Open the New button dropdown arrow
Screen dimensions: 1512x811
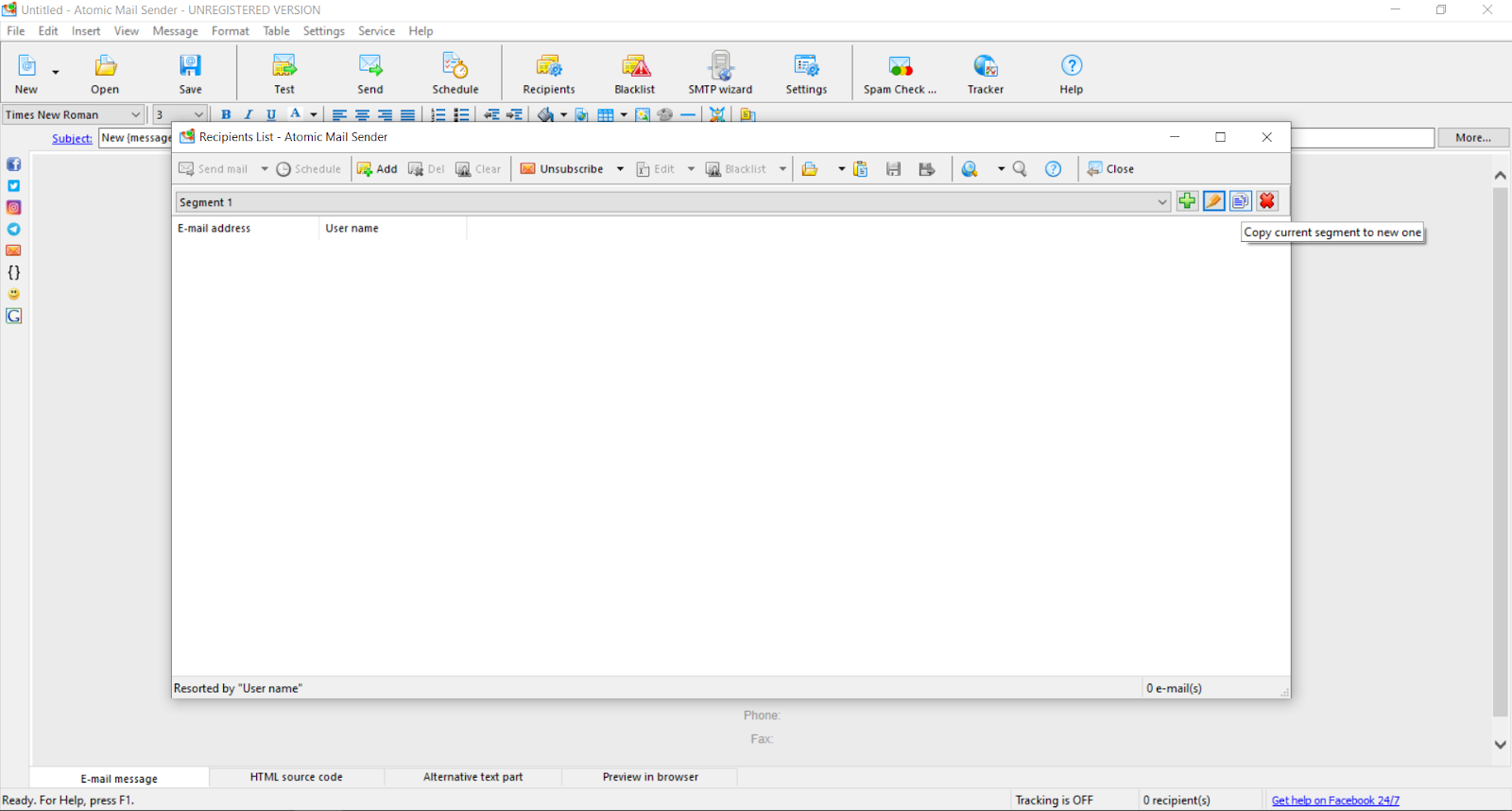coord(56,73)
